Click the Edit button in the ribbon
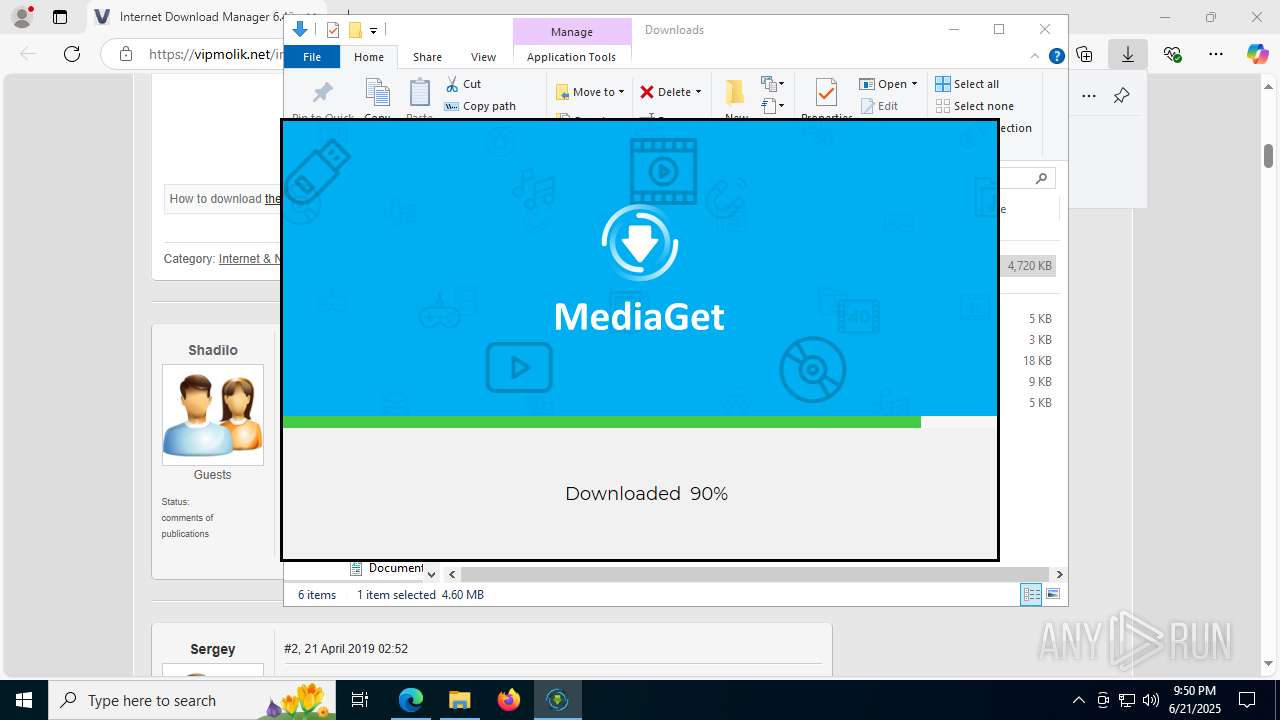Screen dimensions: 1280x720 (x=879, y=106)
